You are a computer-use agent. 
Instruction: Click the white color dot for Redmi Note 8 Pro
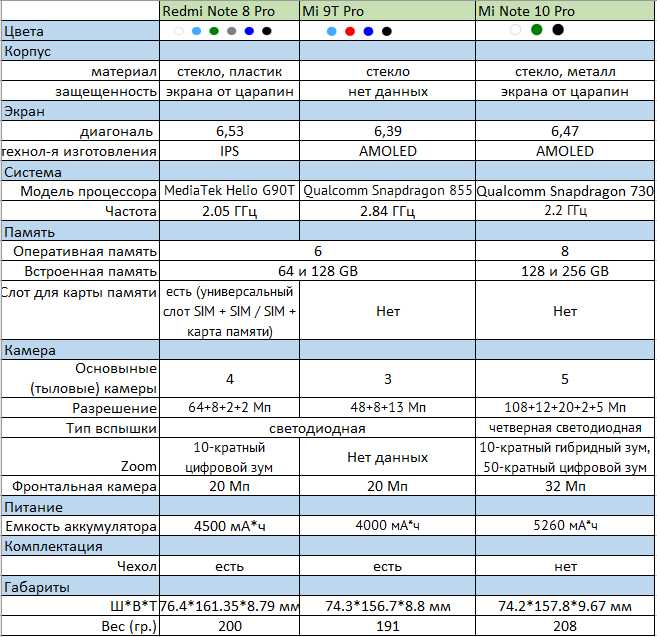[179, 31]
